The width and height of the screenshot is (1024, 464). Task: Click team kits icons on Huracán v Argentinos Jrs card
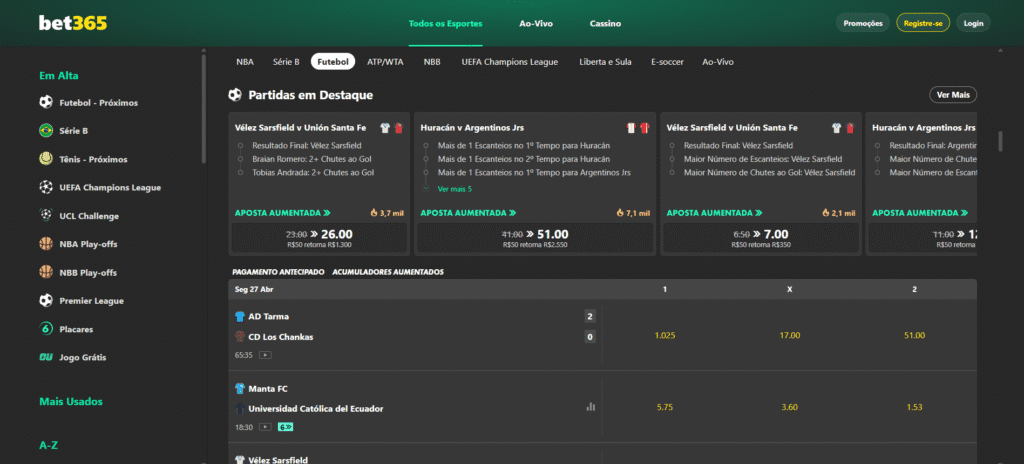click(638, 127)
